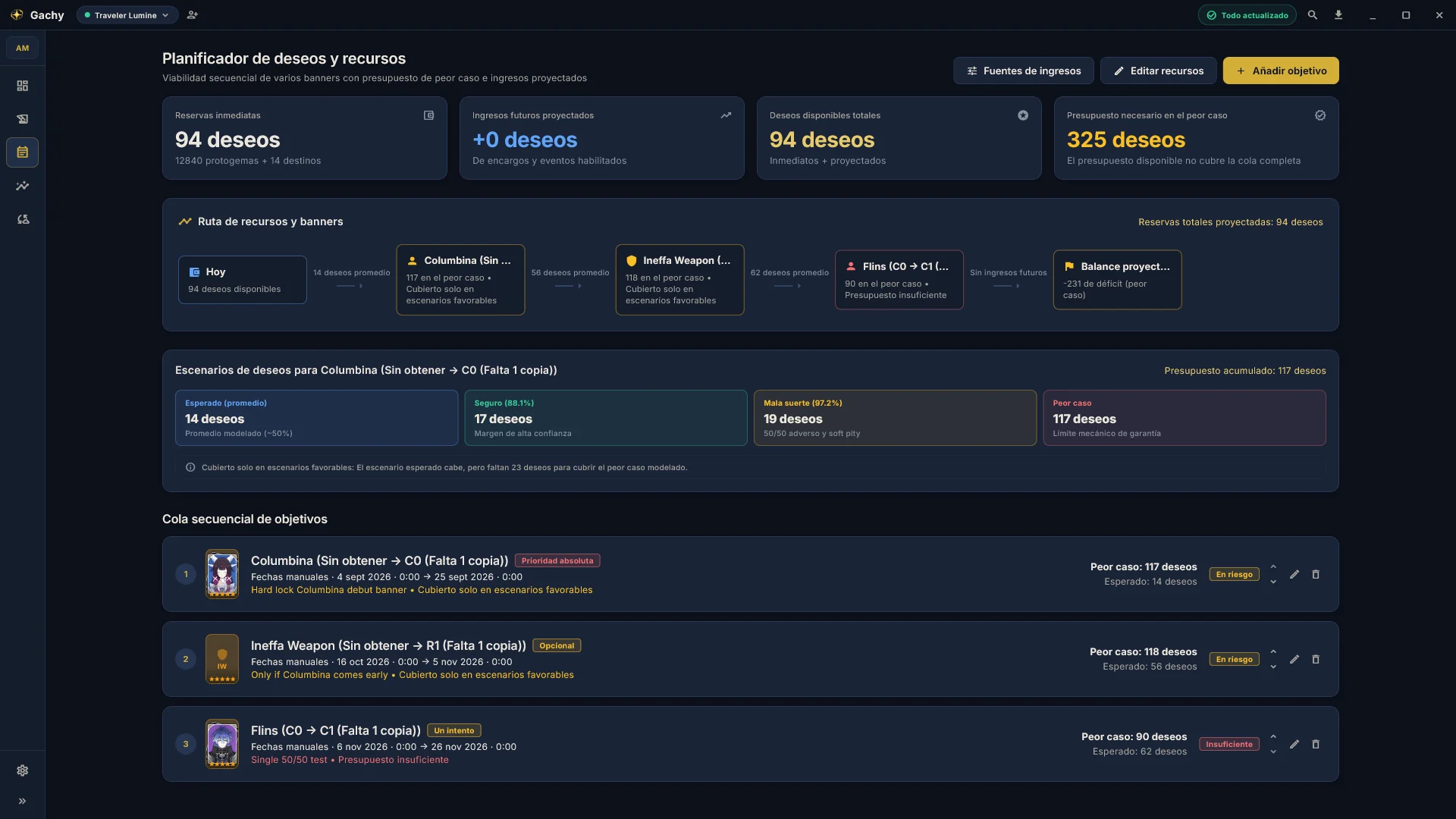Image resolution: width=1456 pixels, height=819 pixels.
Task: Click the trend icon on Ingresos futuros card
Action: (x=726, y=115)
